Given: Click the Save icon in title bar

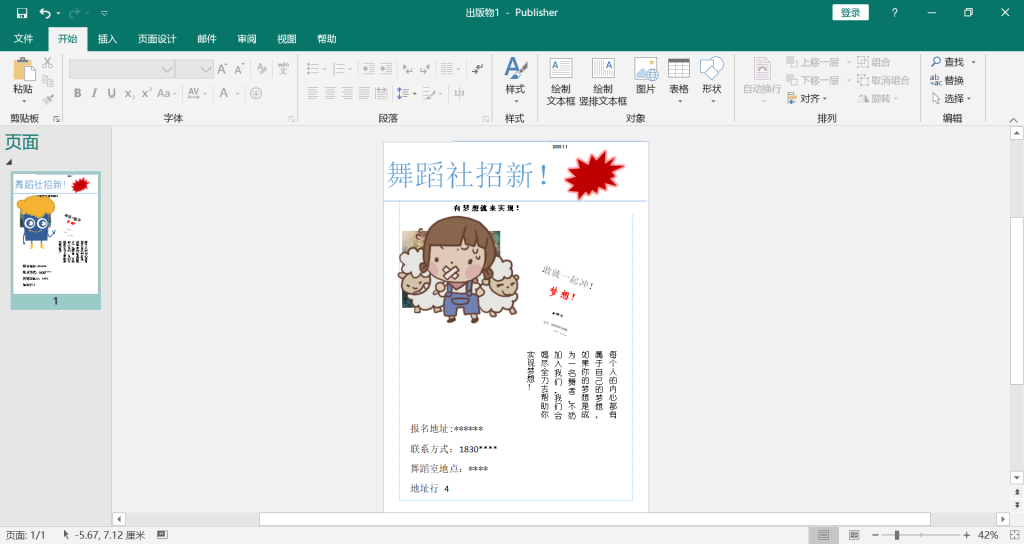Looking at the screenshot, I should [x=22, y=13].
